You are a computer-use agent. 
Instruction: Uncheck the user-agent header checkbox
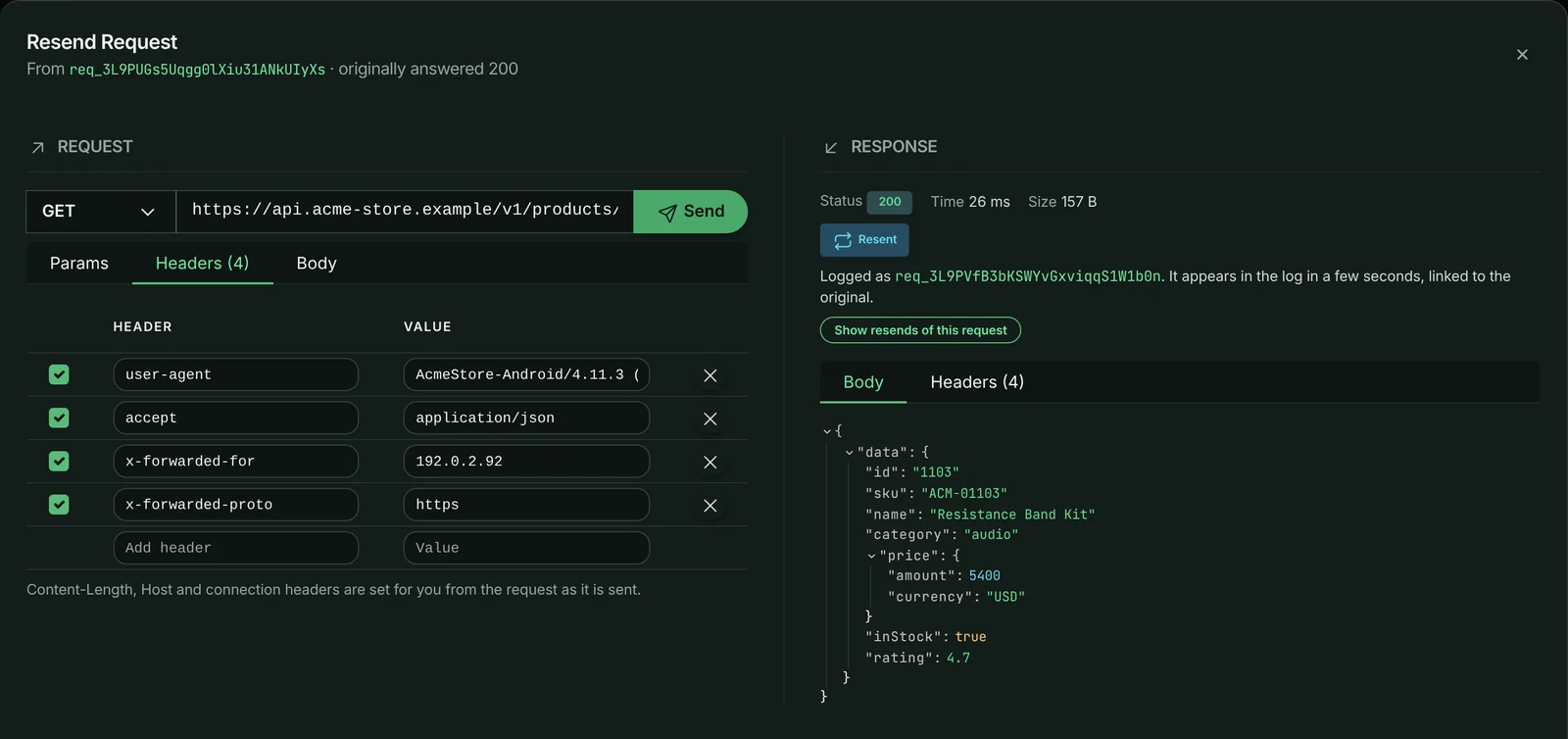coord(59,374)
